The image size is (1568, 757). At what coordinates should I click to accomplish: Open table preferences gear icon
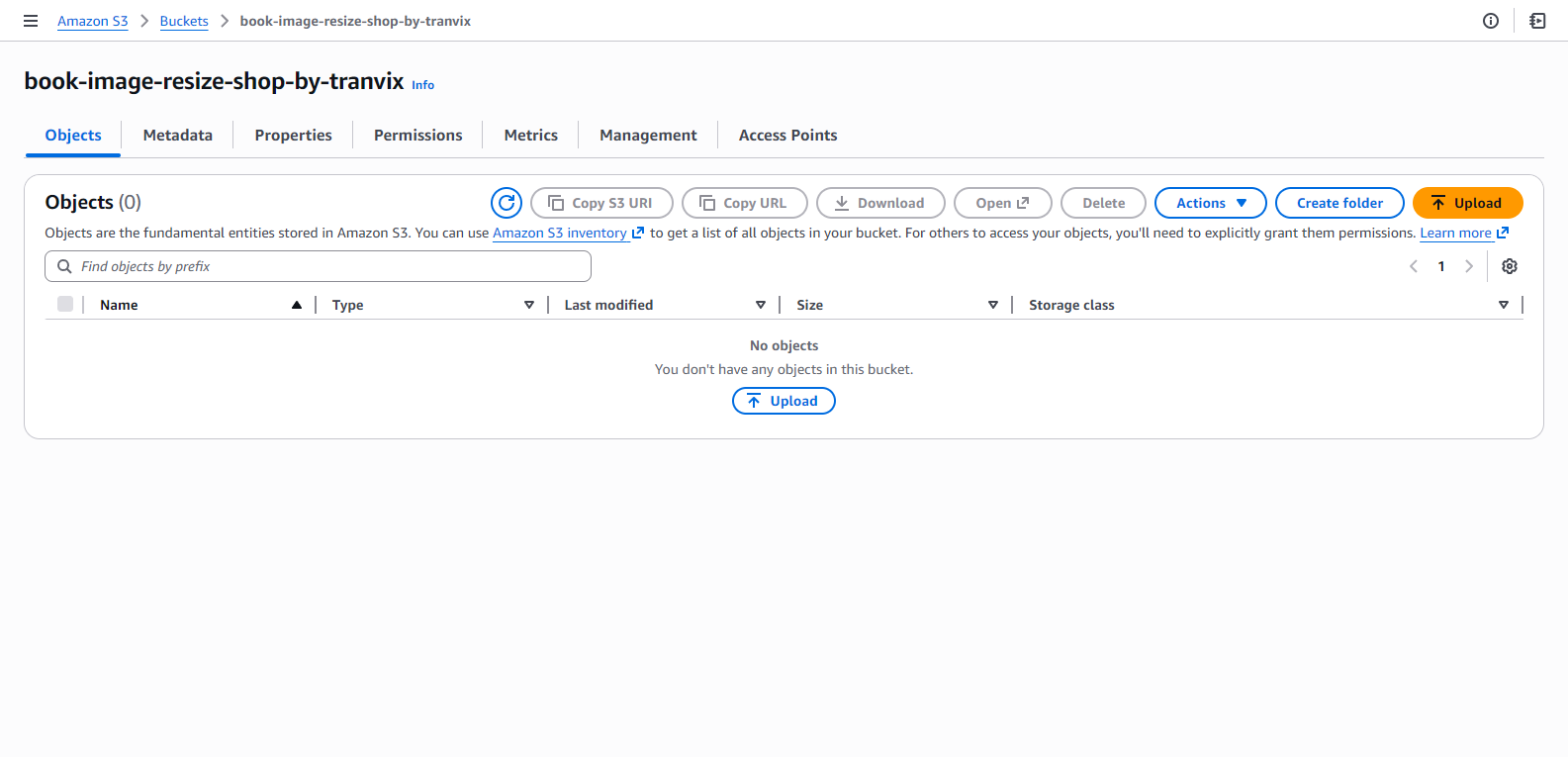[1510, 266]
